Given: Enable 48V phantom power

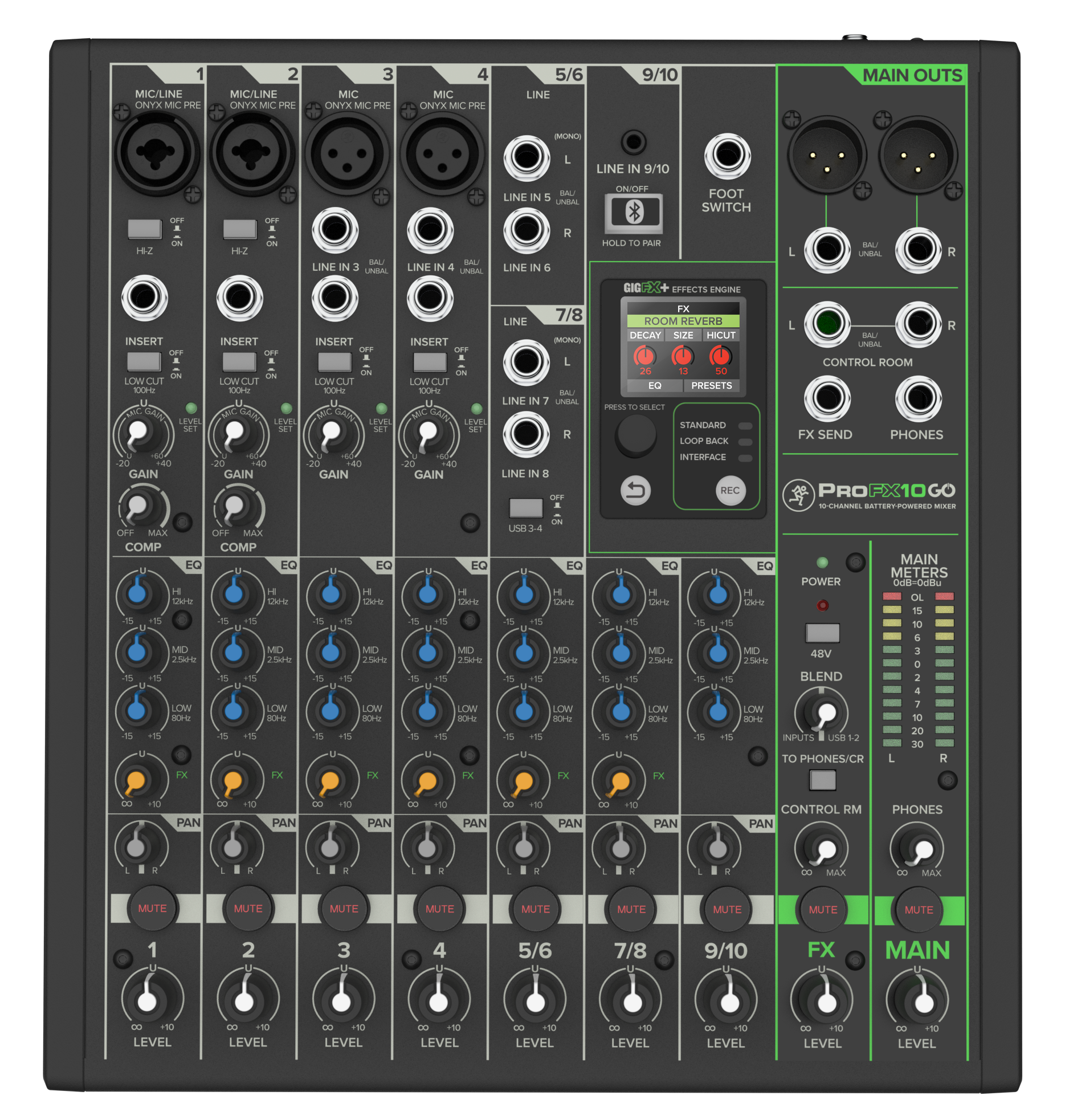Looking at the screenshot, I should pyautogui.click(x=822, y=632).
